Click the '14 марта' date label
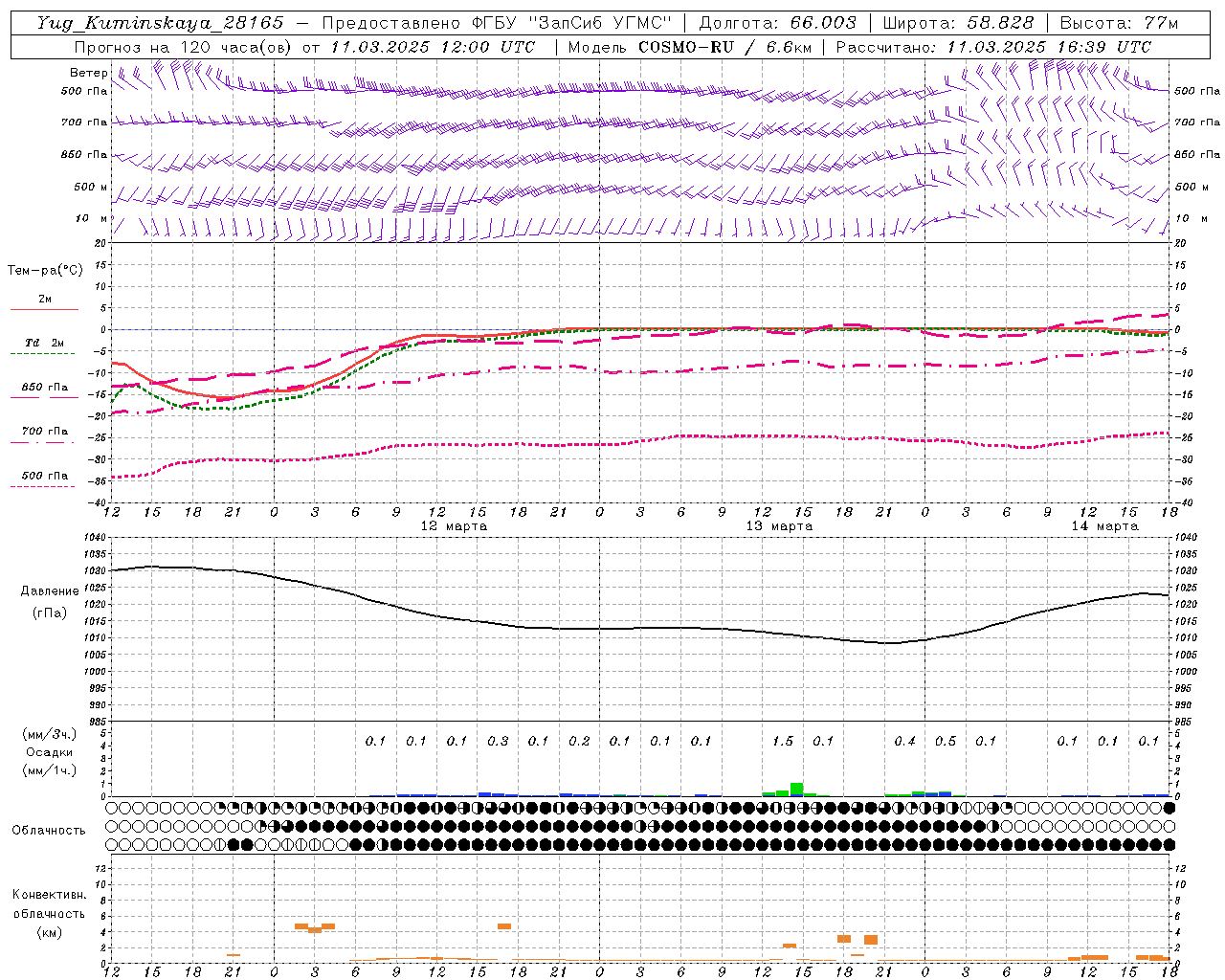The width and height of the screenshot is (1225, 980). pyautogui.click(x=1104, y=526)
